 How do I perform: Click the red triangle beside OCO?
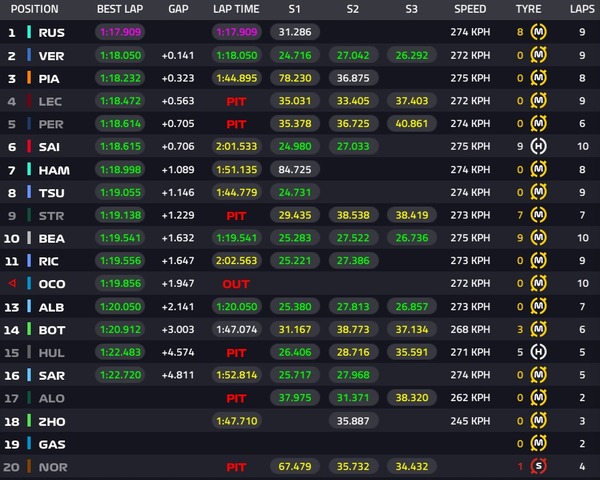tap(12, 283)
